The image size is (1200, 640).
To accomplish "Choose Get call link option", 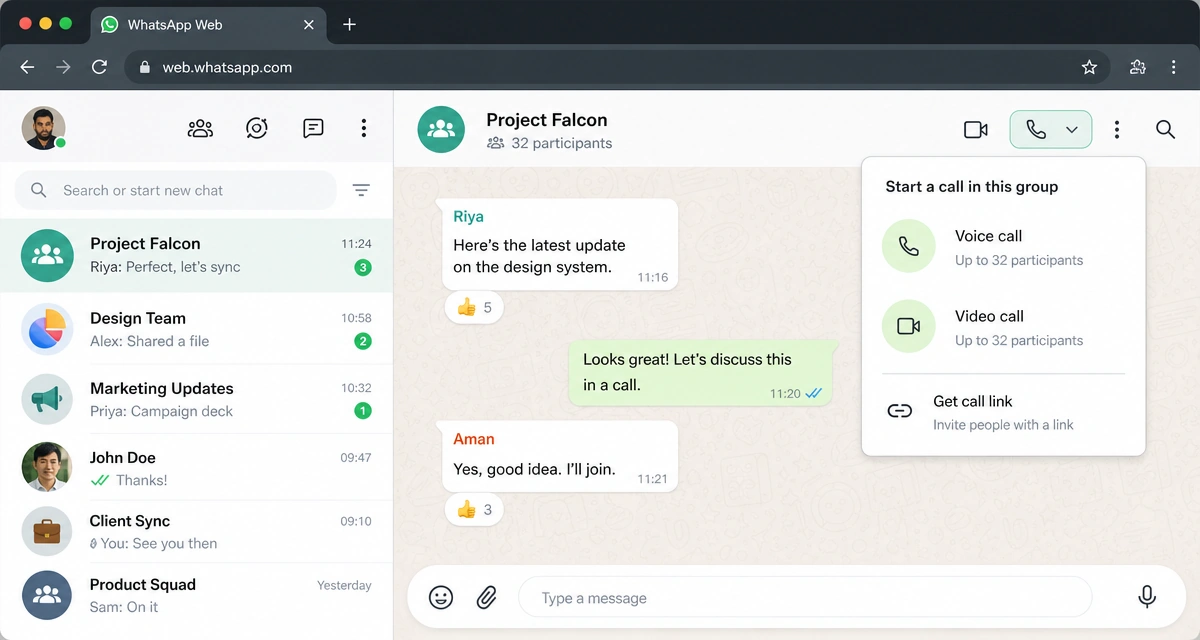I will (x=1003, y=412).
